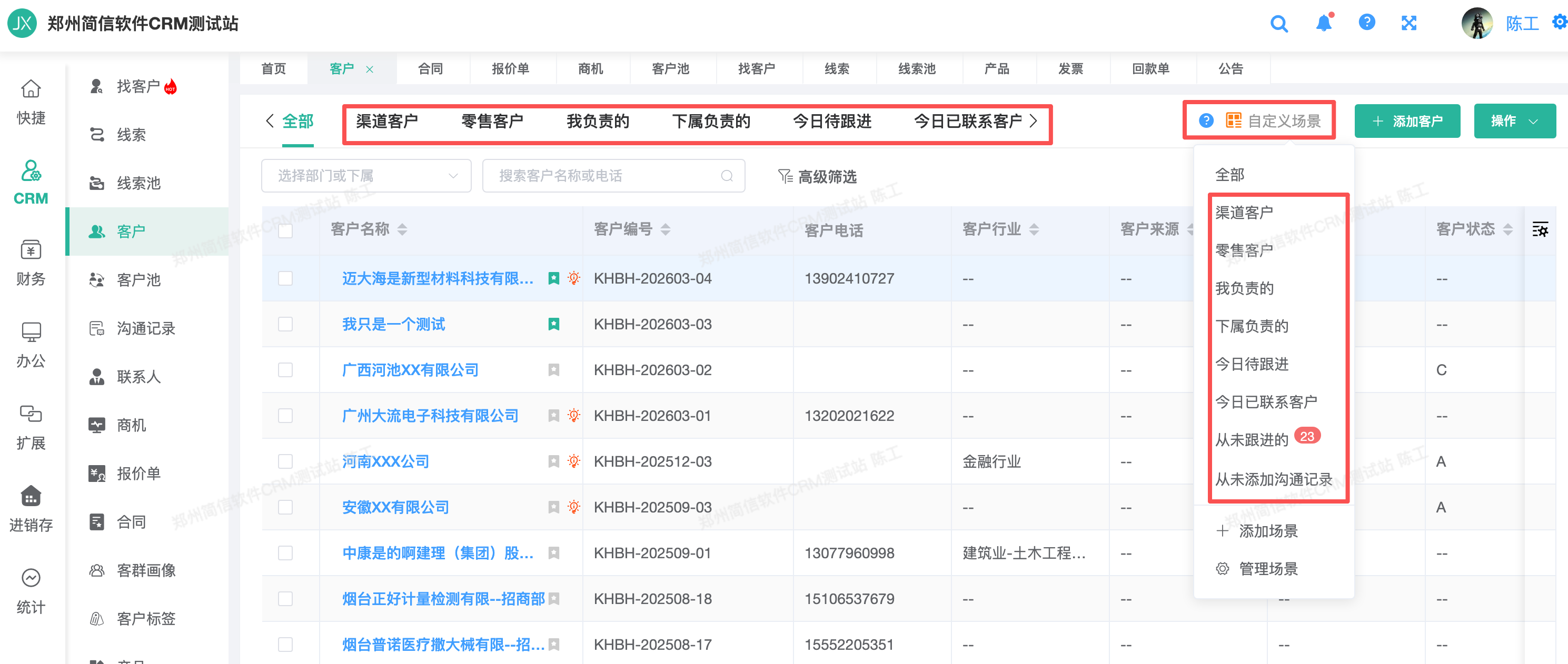Open customer 广西河池XX有限公司

pos(410,370)
